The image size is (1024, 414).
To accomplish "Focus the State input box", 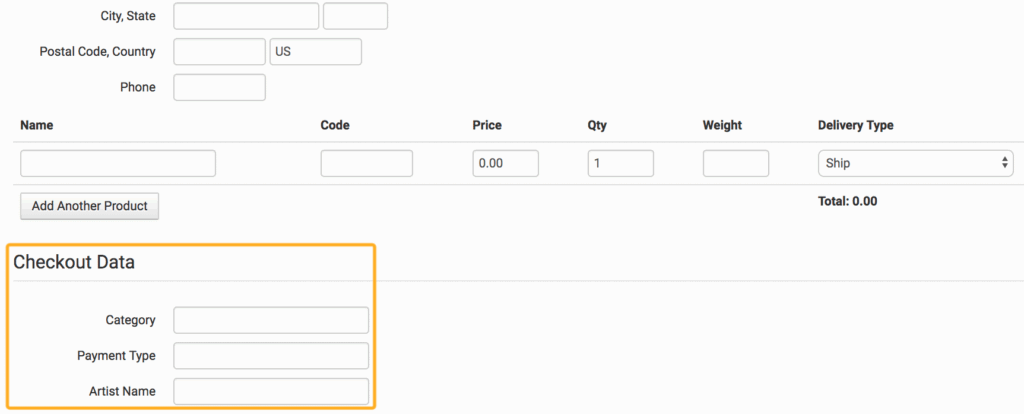I will click(x=355, y=16).
